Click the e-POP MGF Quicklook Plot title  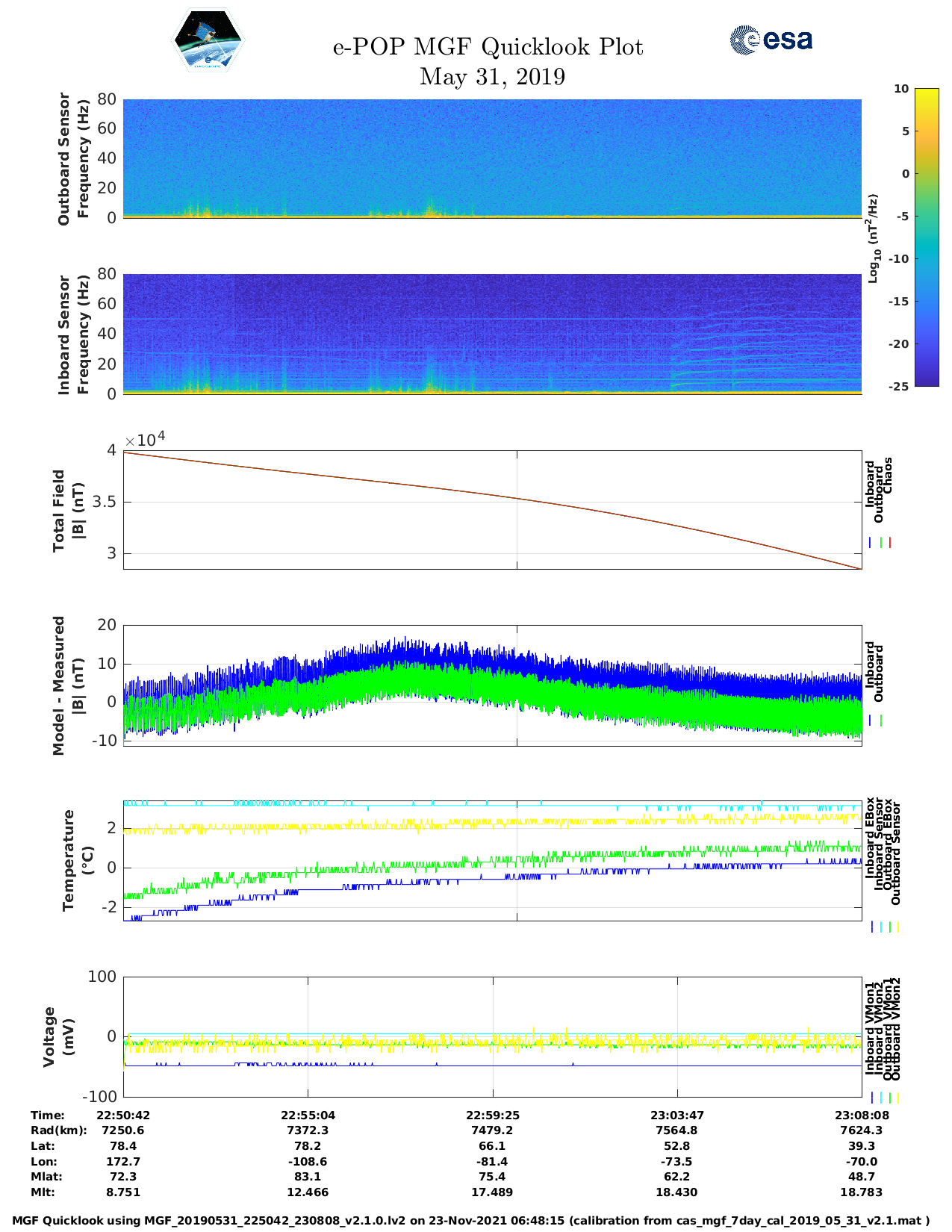point(488,47)
